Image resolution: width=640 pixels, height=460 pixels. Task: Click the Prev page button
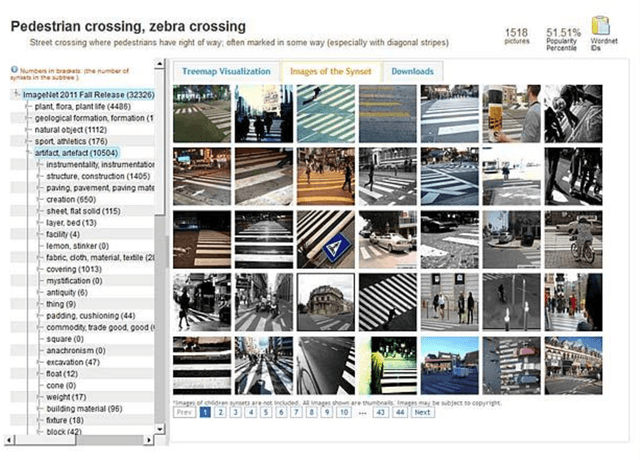click(184, 412)
